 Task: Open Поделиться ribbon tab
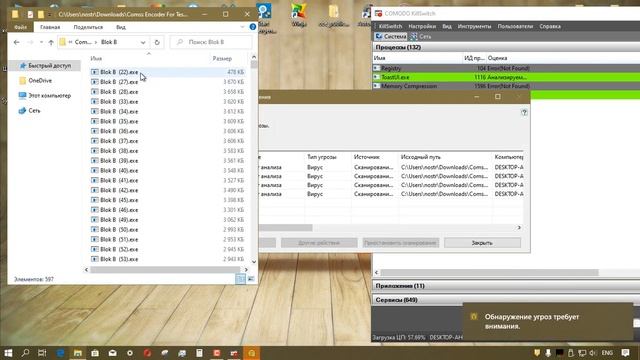point(88,27)
